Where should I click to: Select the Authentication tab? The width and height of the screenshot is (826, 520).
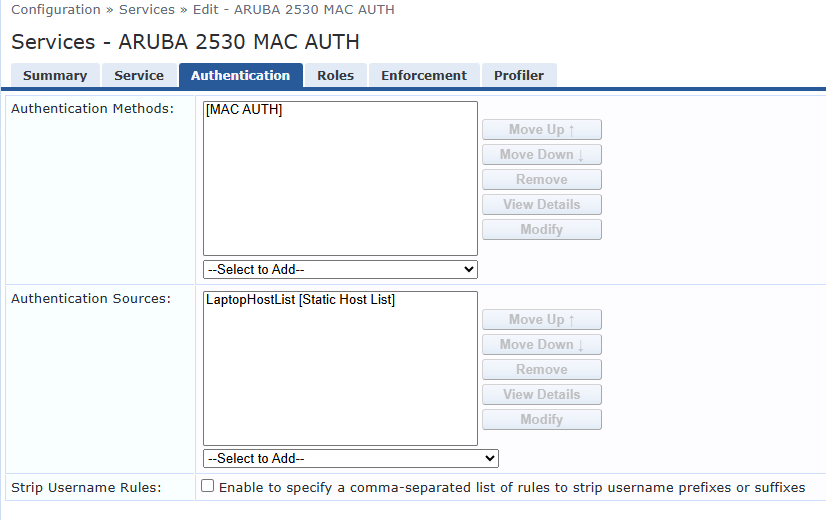click(x=241, y=75)
